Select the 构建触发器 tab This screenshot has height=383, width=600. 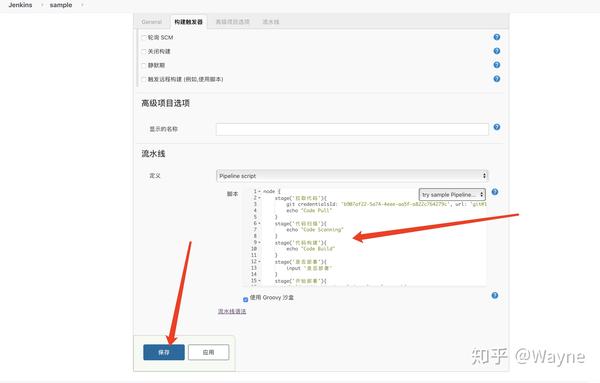click(188, 22)
